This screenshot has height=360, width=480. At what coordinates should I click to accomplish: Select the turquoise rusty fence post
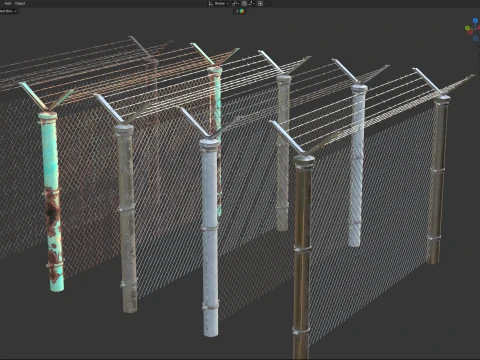(52, 201)
